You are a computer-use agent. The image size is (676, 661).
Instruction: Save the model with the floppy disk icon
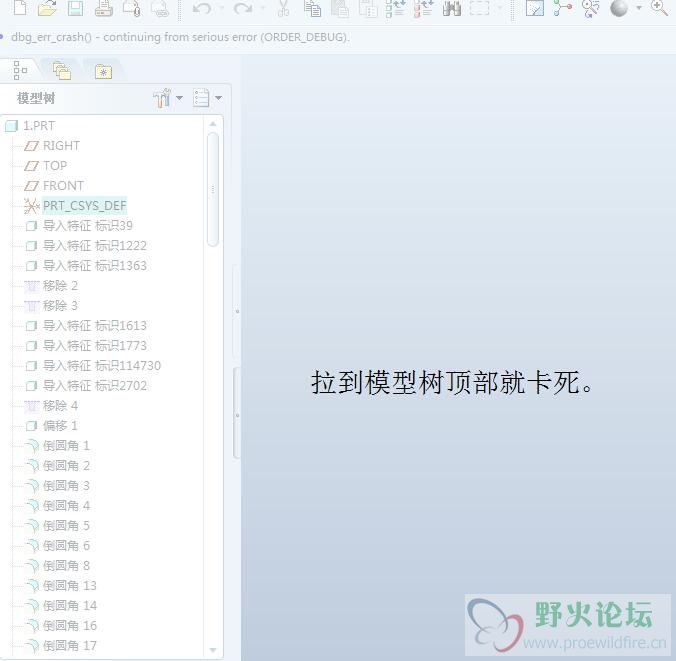point(75,8)
